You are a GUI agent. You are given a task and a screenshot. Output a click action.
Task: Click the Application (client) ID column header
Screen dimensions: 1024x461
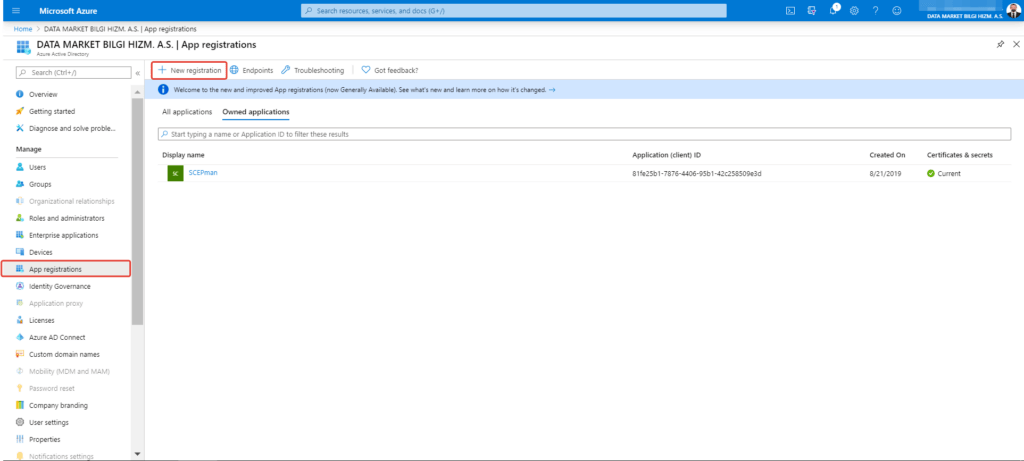tap(667, 155)
